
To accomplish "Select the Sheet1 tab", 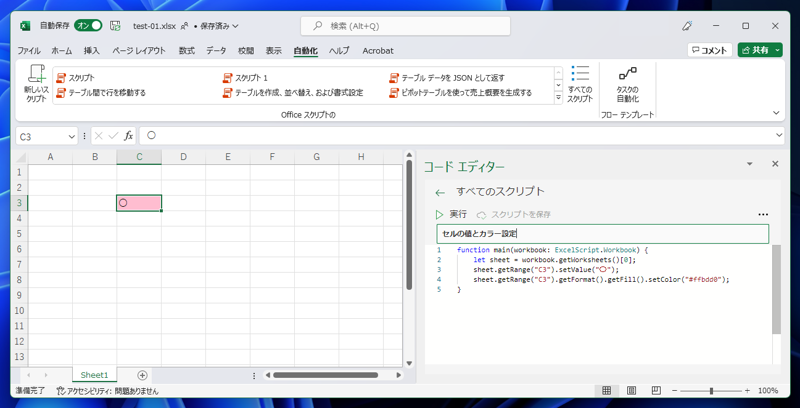I will point(94,375).
